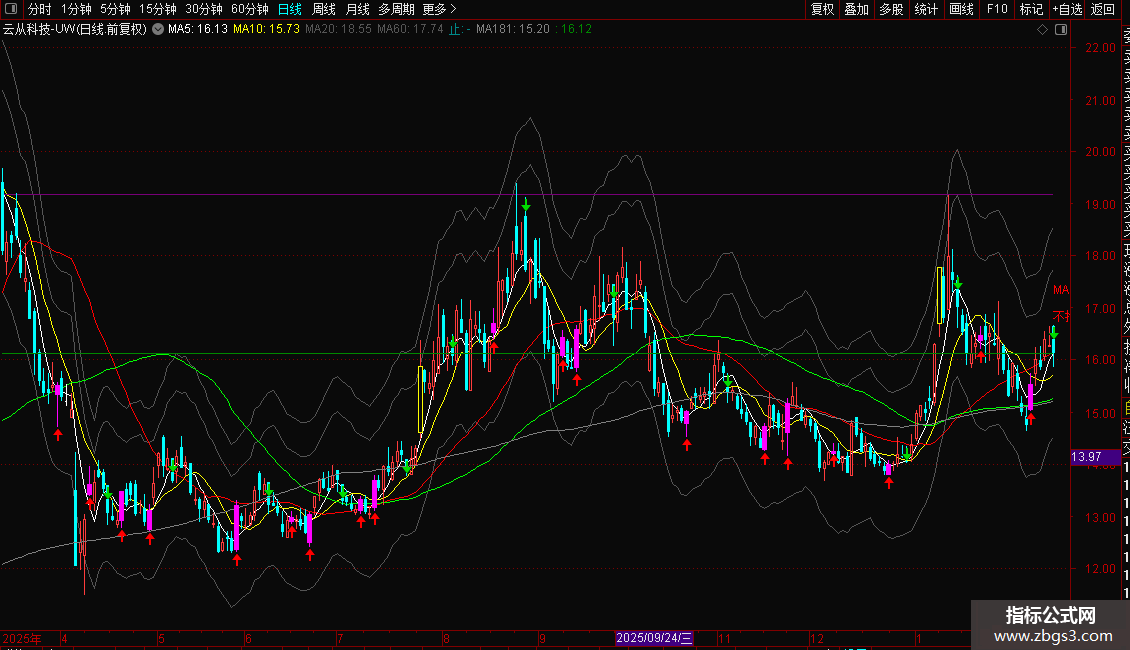This screenshot has width=1130, height=650.
Task: Switch to the 分时 intraday view
Action: tap(39, 9)
